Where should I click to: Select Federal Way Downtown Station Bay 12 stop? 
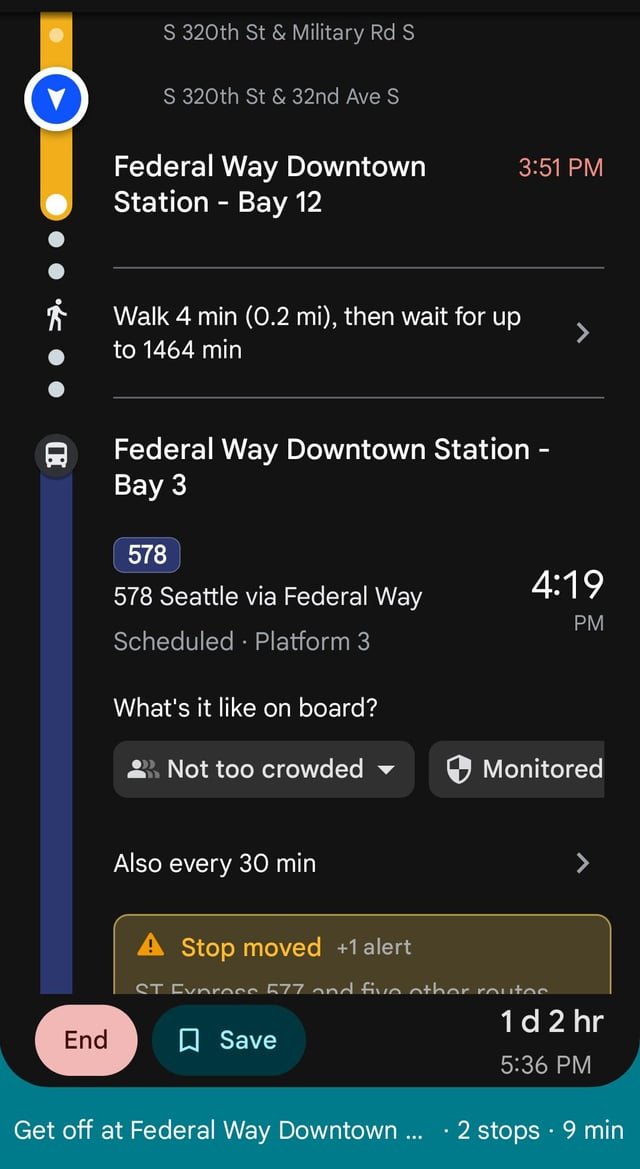270,183
